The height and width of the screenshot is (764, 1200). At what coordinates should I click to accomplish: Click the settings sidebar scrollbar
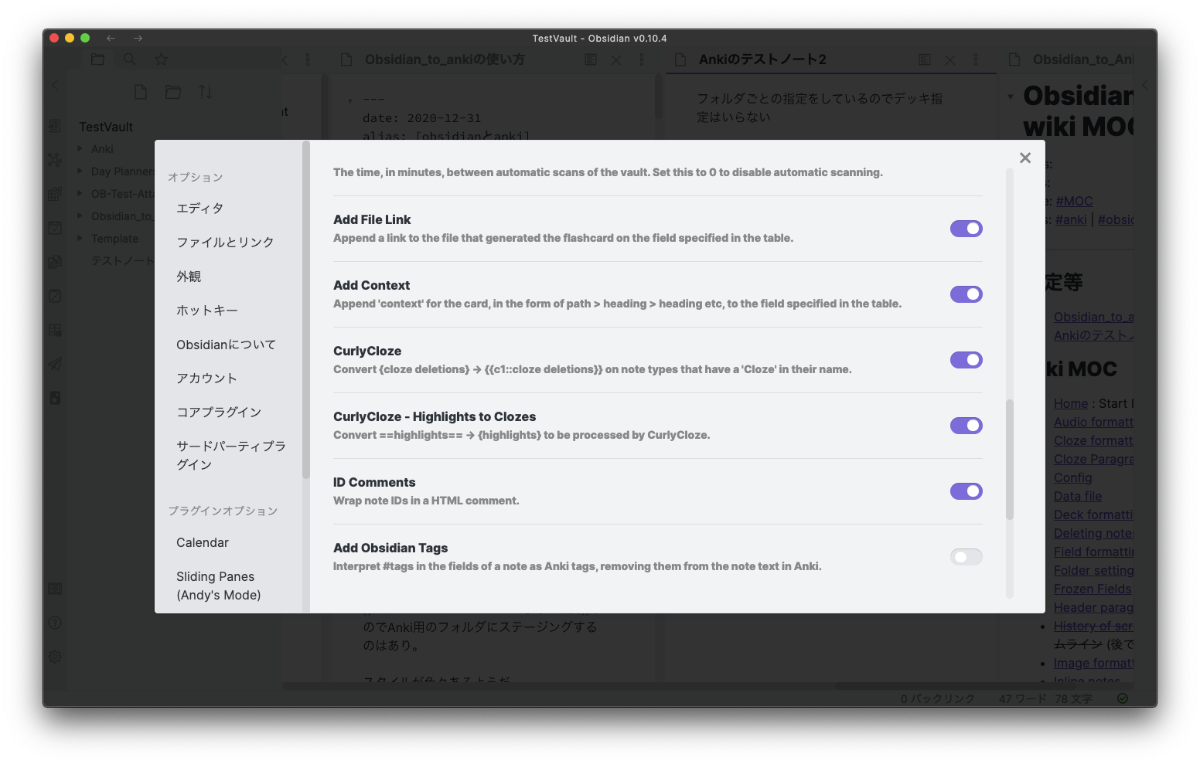pyautogui.click(x=306, y=310)
